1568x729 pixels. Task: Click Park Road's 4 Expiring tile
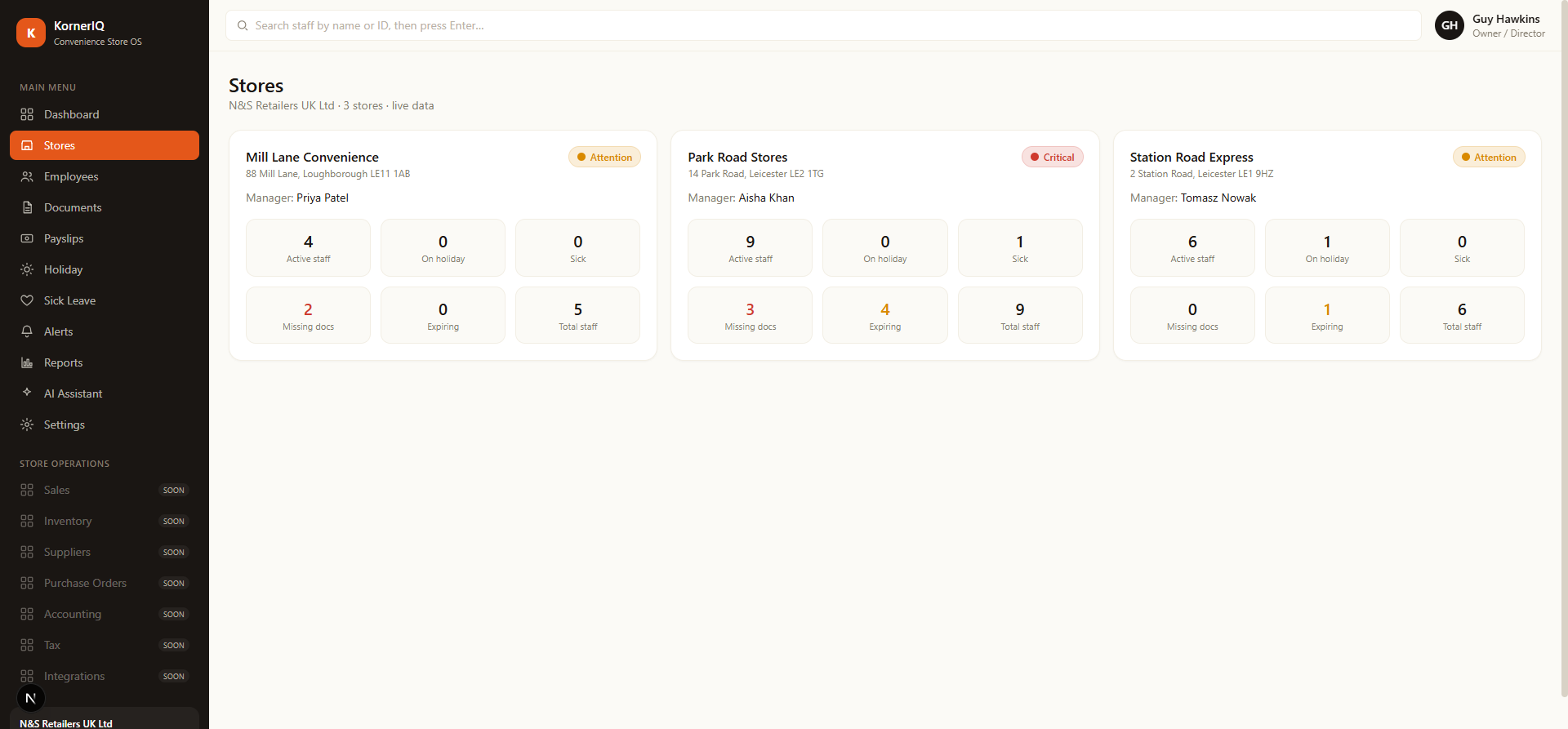pos(885,315)
